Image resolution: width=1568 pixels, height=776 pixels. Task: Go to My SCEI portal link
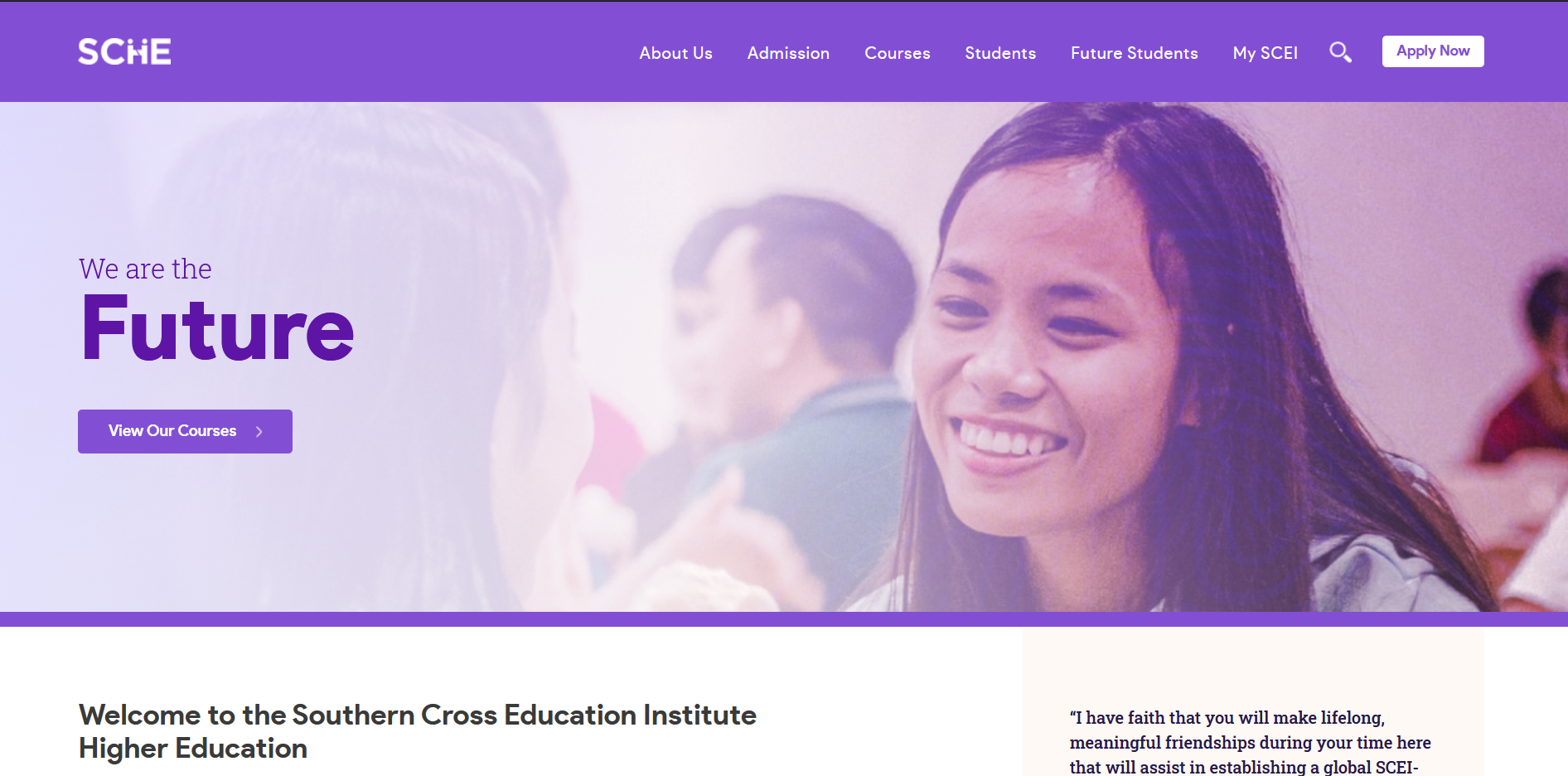1265,53
